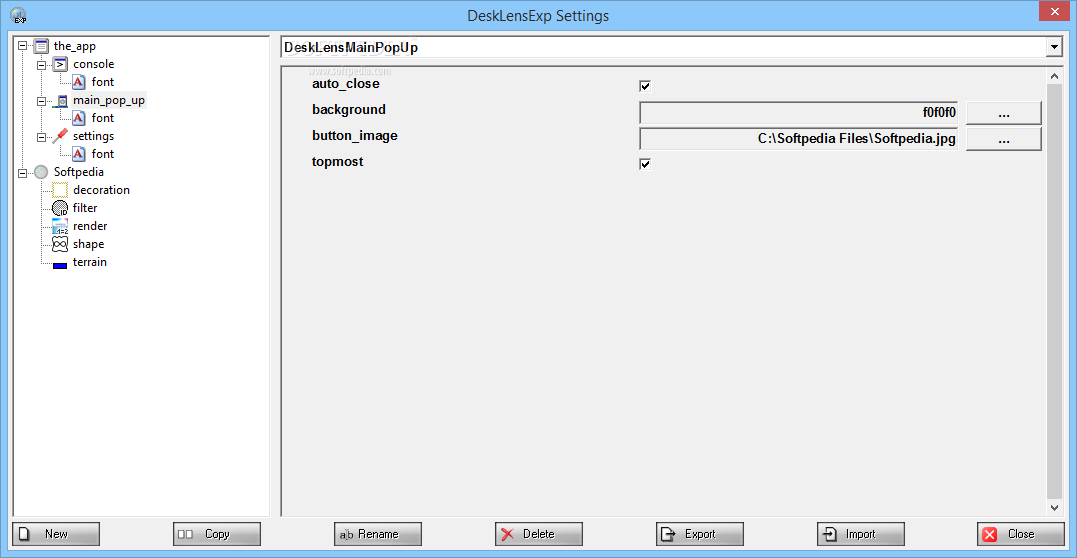Click the properties panel scrollbar down arrow
Viewport: 1077px width, 558px height.
(x=1054, y=507)
